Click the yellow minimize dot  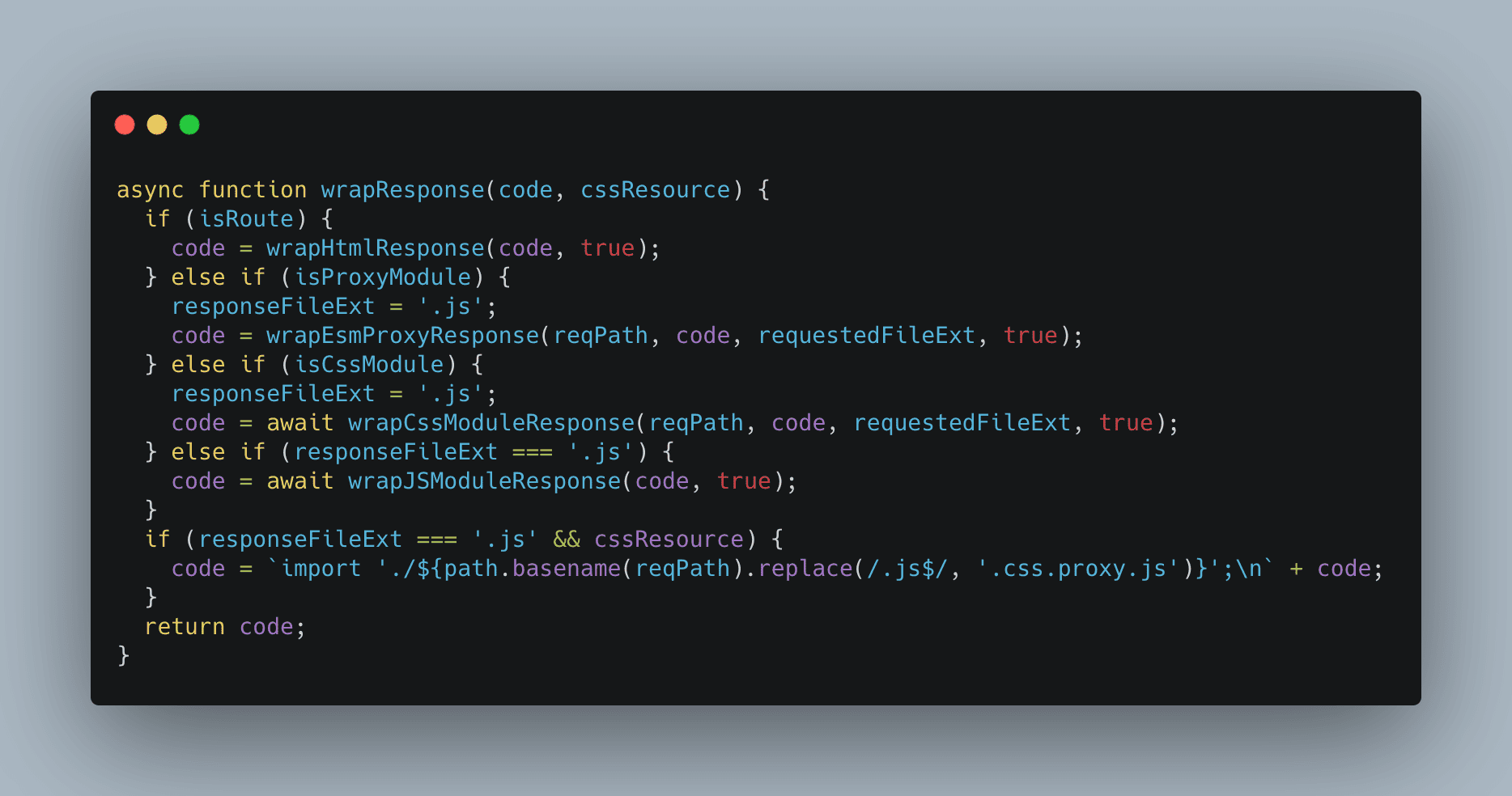(157, 125)
